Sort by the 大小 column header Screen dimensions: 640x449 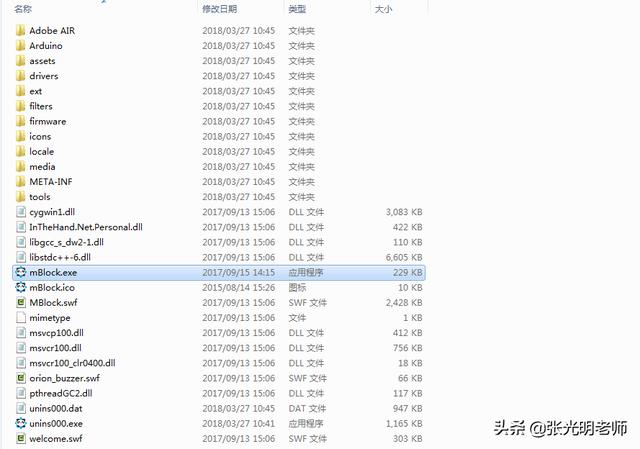tap(383, 9)
